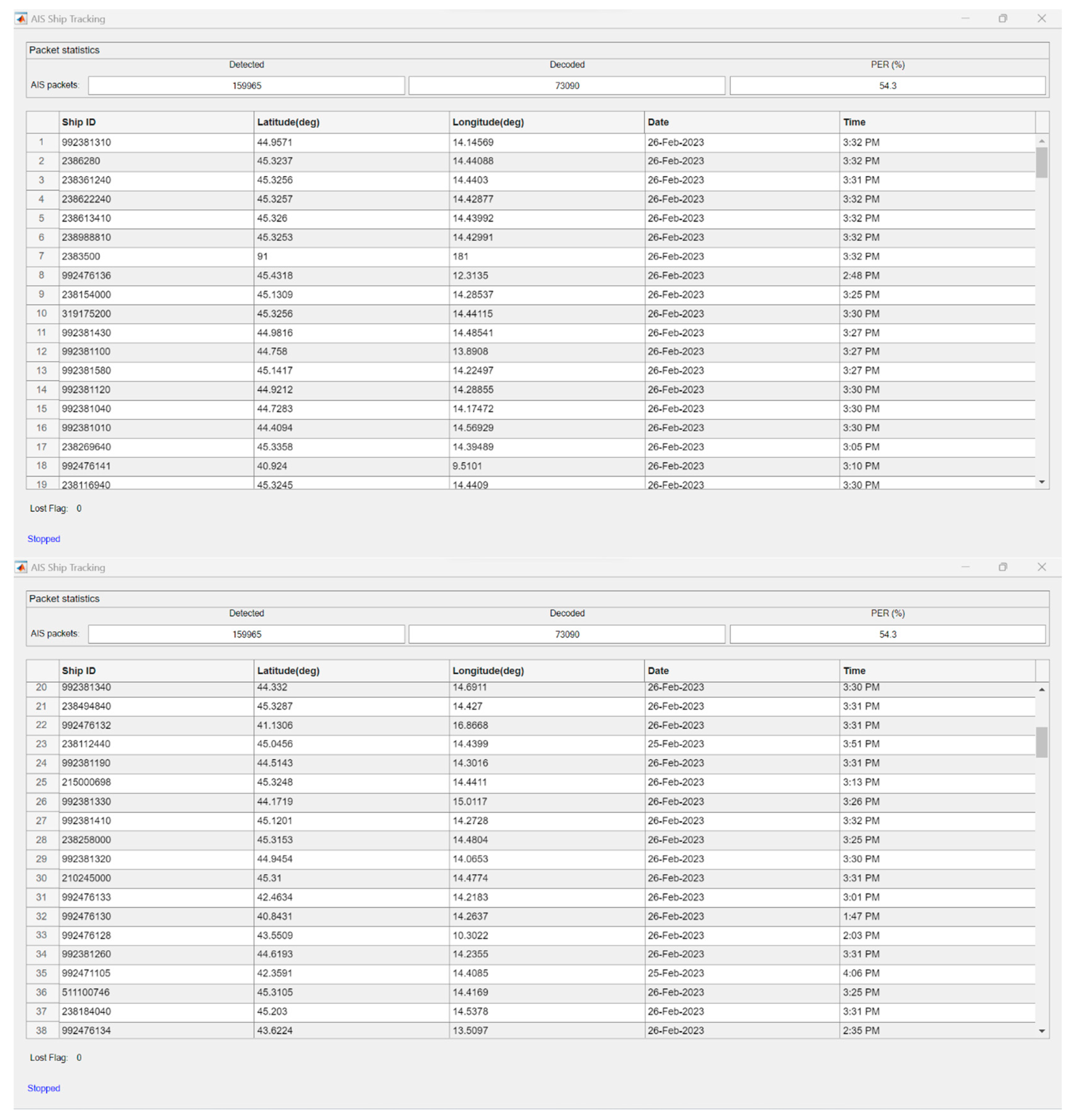Select the Detected packets field showing 159965
Screen dimensions: 1071x1120
pos(246,86)
